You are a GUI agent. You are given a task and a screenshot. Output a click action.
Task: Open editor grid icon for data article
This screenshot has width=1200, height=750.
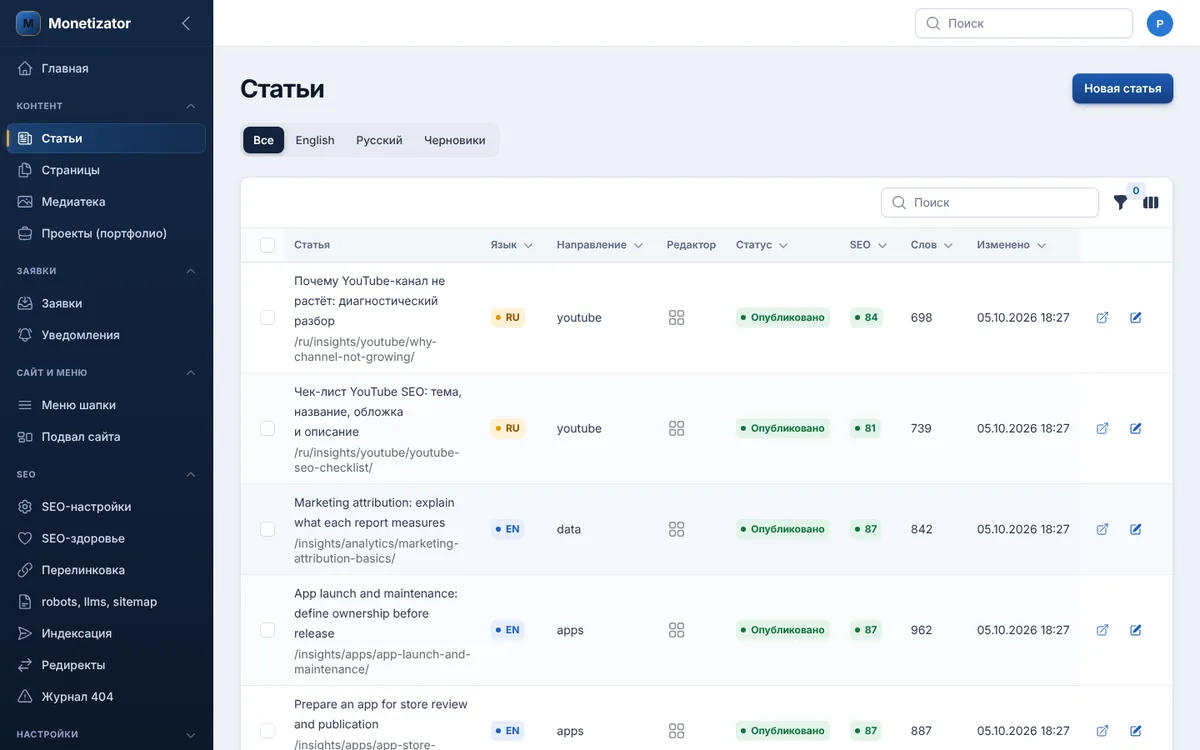(x=676, y=529)
